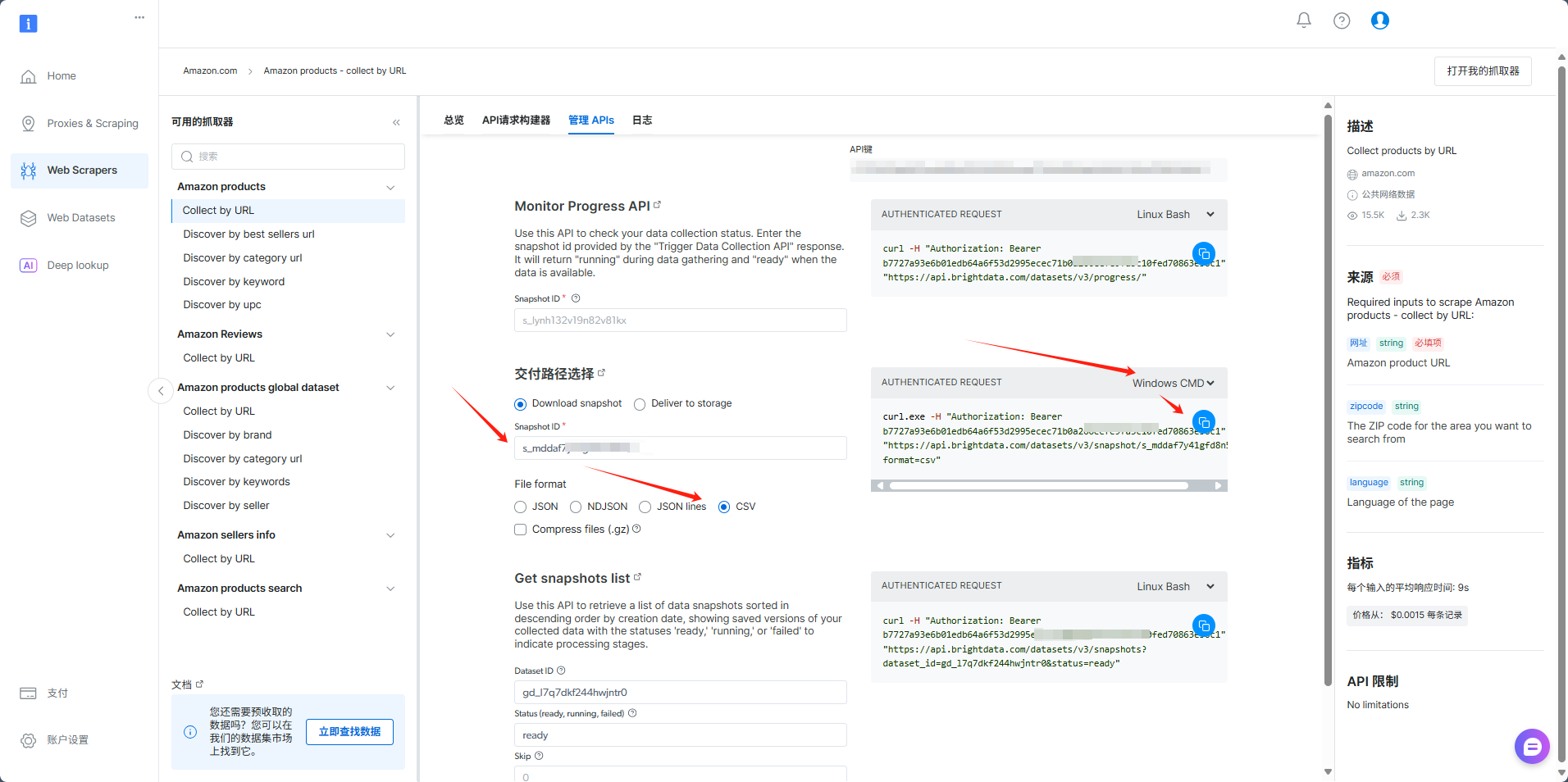Show help for Status field
The image size is (1568, 782).
click(x=632, y=713)
